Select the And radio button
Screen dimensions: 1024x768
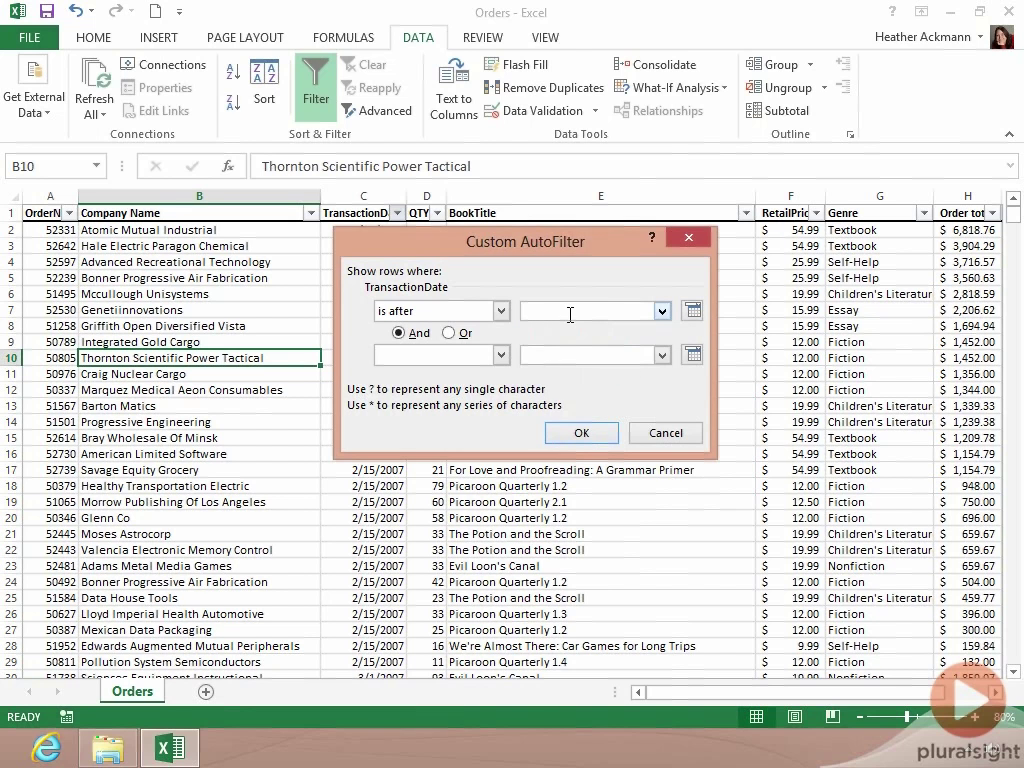[x=399, y=333]
